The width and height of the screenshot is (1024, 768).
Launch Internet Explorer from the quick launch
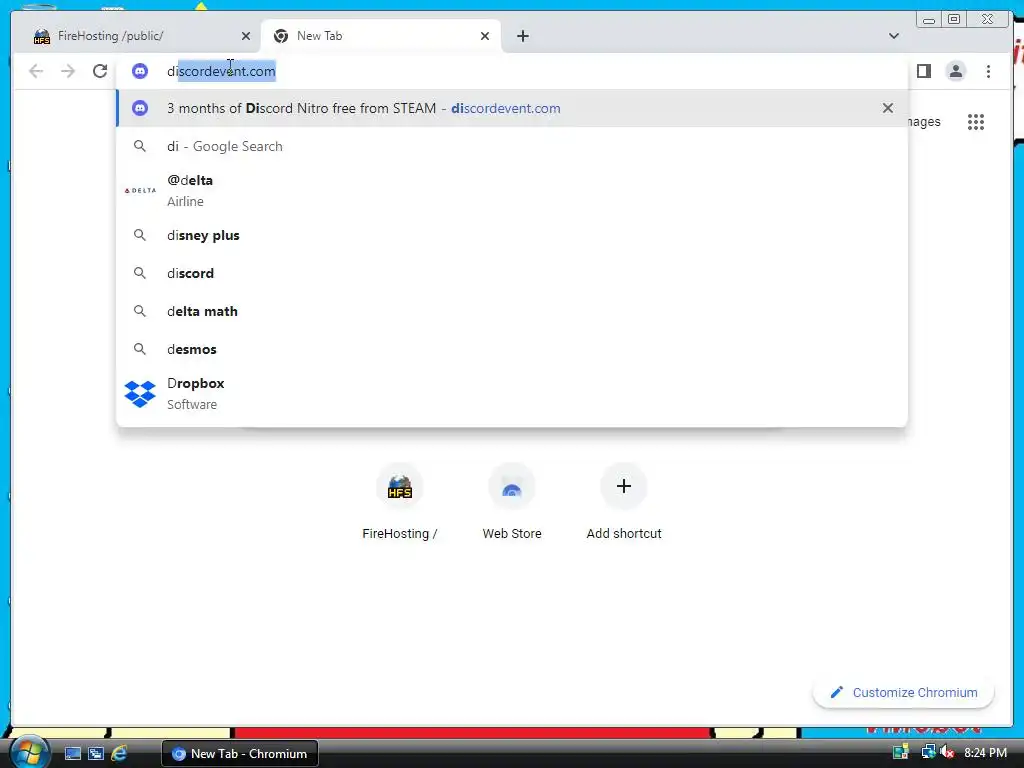119,754
